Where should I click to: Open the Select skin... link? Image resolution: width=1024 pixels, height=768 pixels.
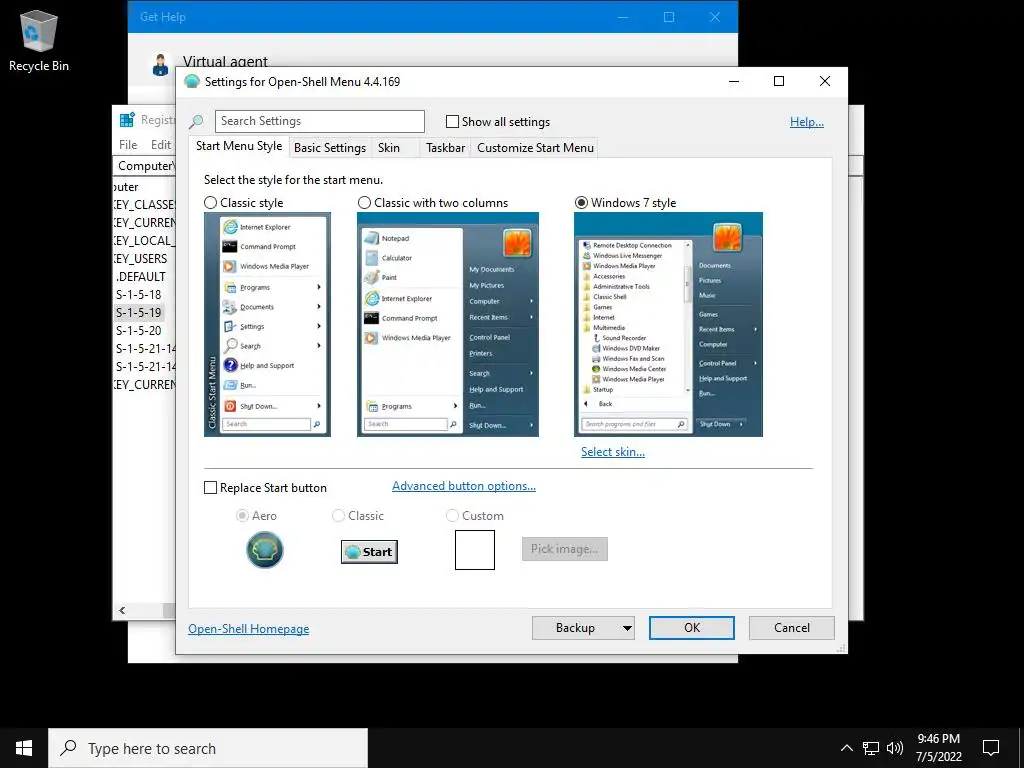coord(613,452)
